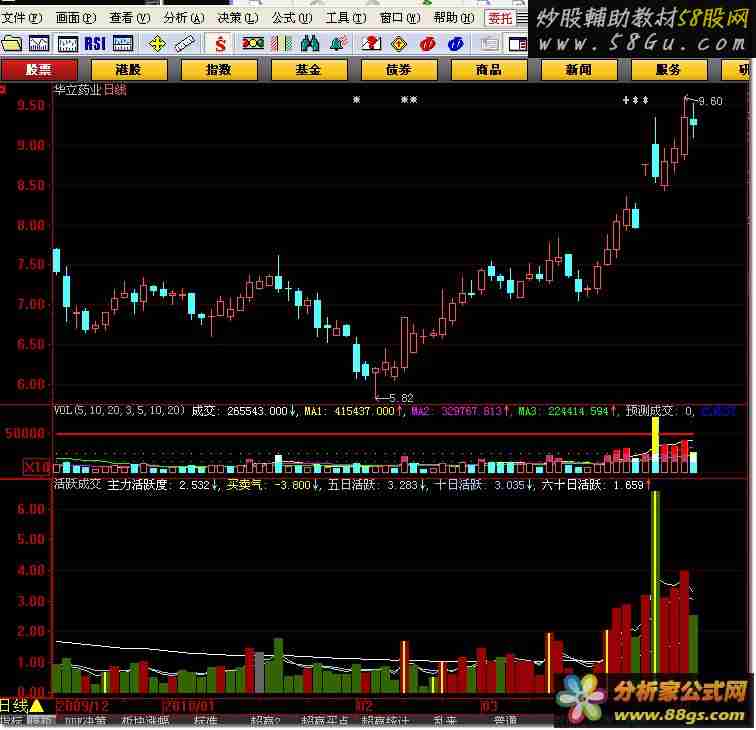Open the 分析(A) menu

(x=184, y=18)
